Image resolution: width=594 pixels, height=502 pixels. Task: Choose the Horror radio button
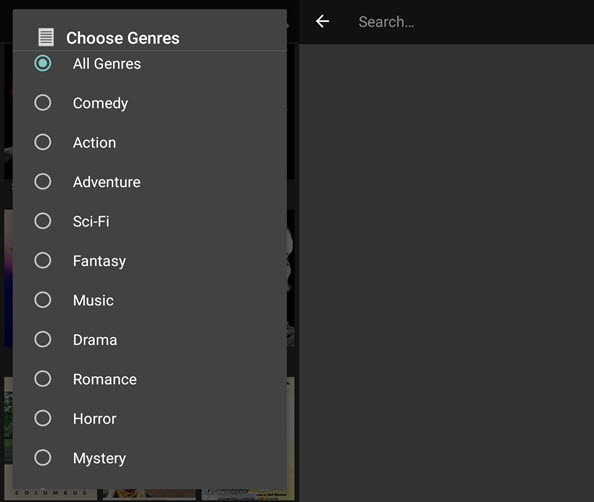pos(43,418)
